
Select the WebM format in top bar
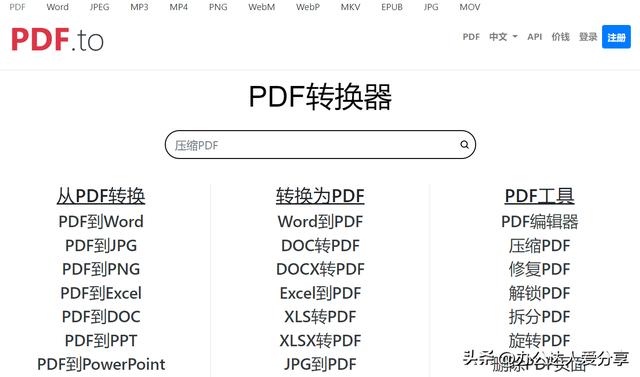tap(262, 7)
